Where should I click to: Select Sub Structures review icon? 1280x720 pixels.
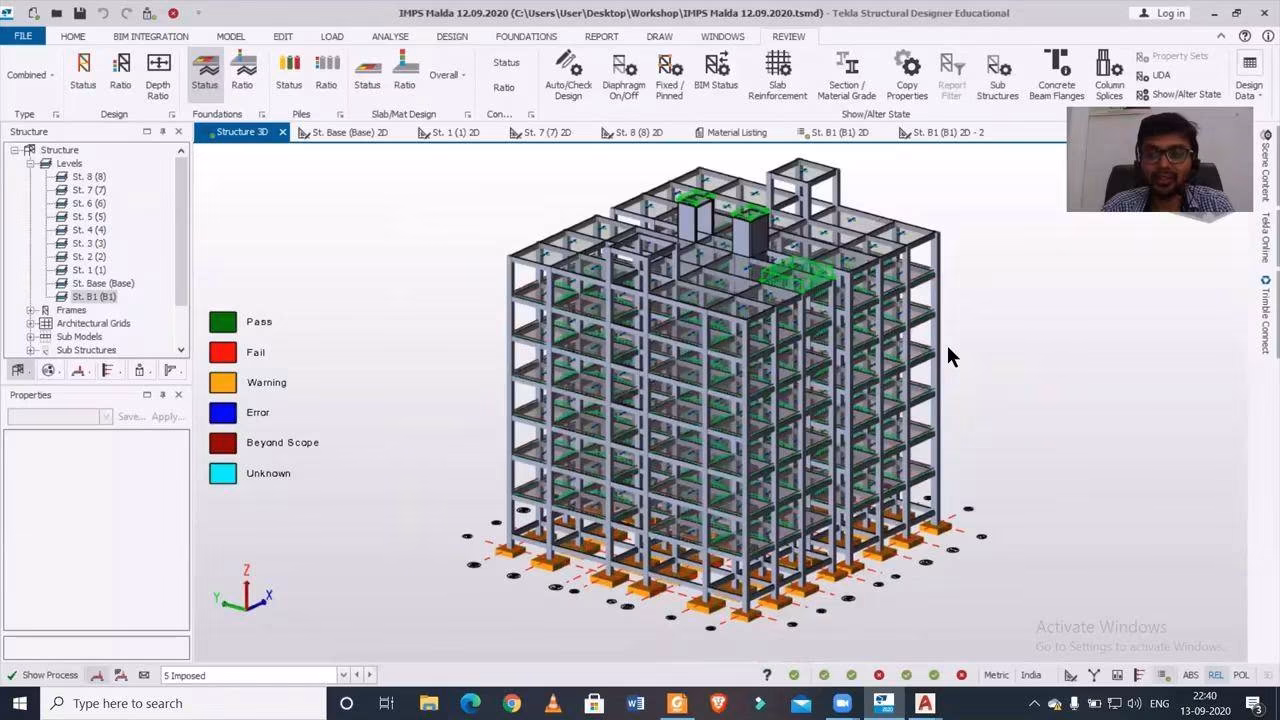coord(997,76)
